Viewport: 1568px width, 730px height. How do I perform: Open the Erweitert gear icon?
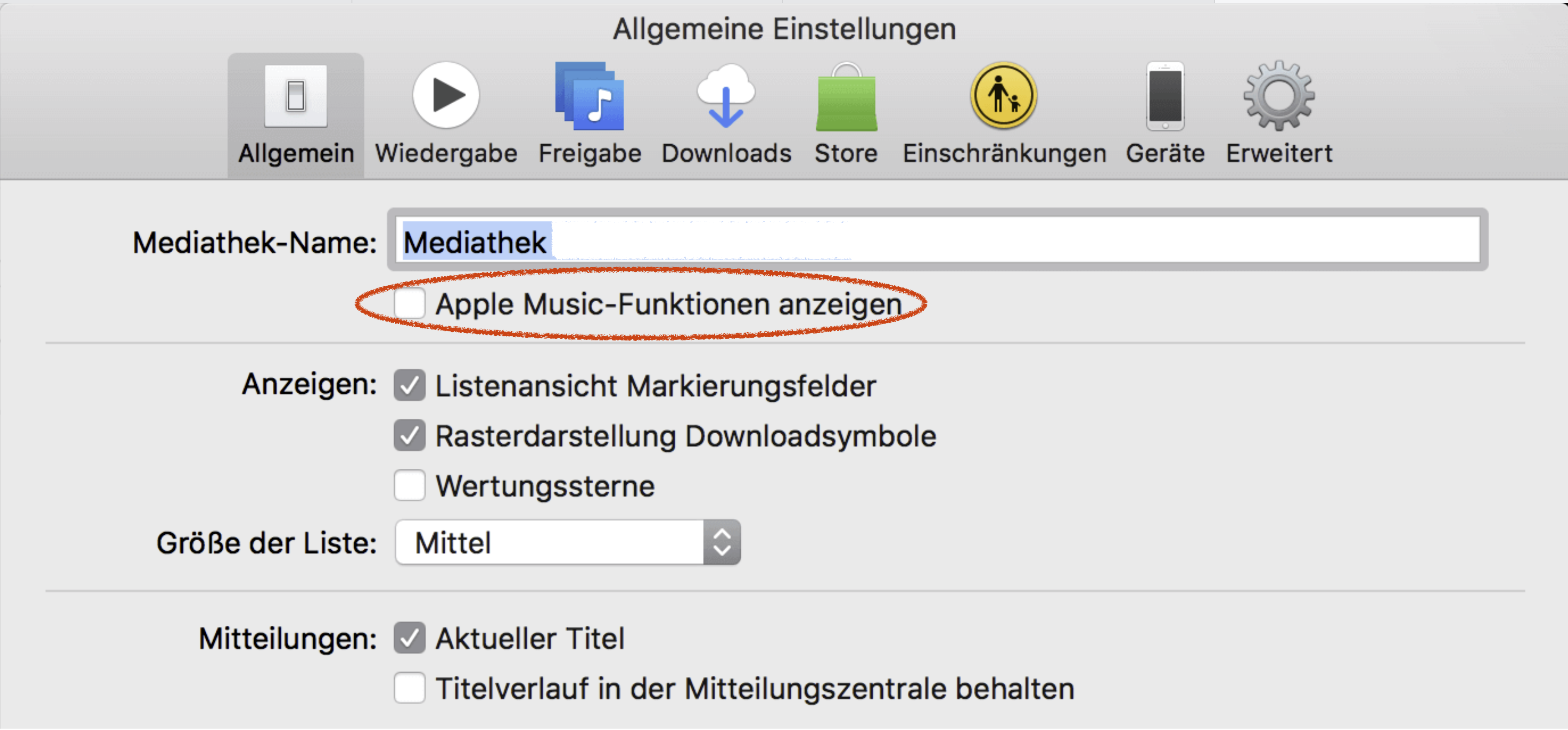coord(1279,96)
